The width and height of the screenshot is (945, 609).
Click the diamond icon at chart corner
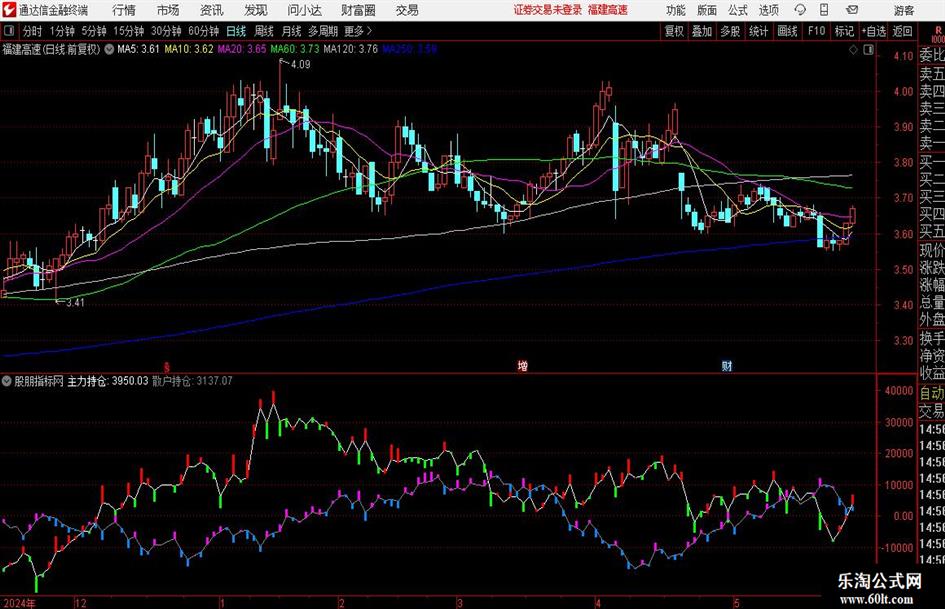853,50
